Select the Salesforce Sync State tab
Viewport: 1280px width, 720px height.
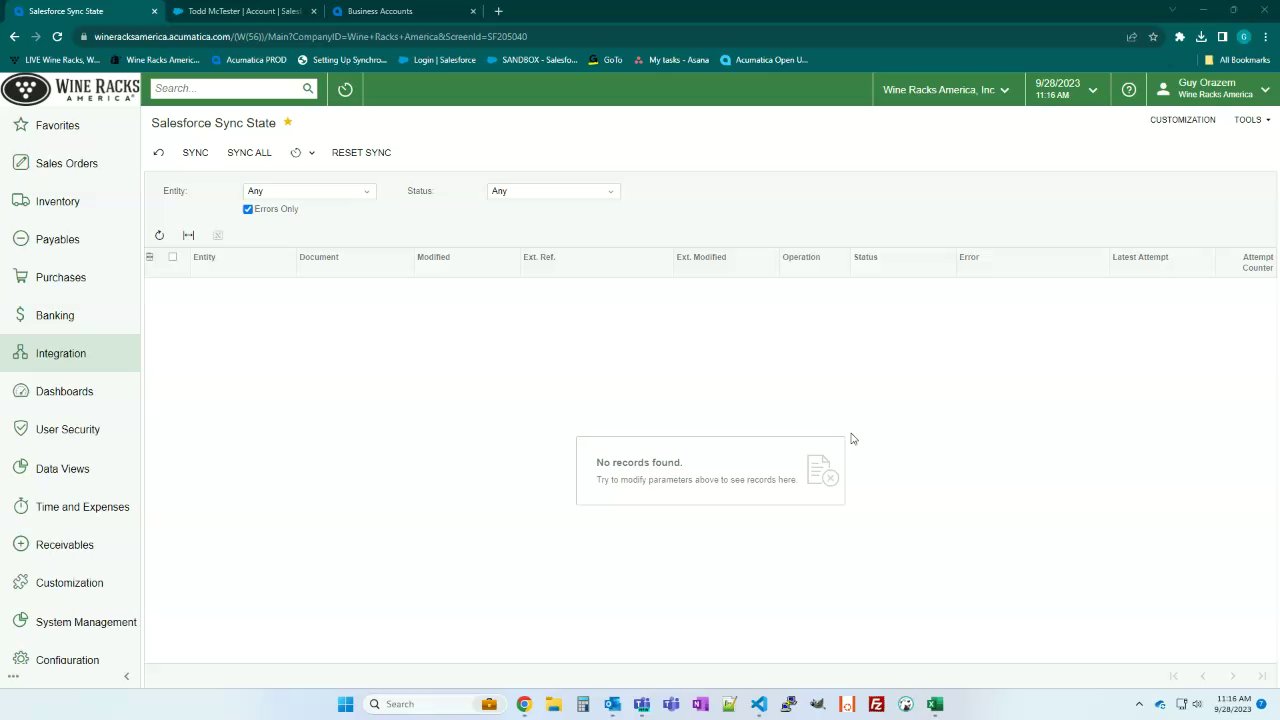[83, 11]
